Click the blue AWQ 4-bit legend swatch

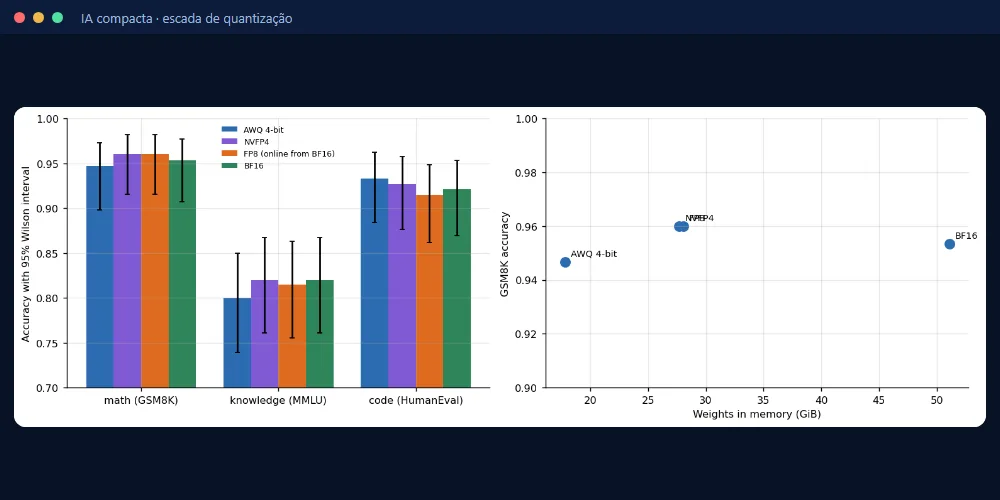pyautogui.click(x=230, y=130)
